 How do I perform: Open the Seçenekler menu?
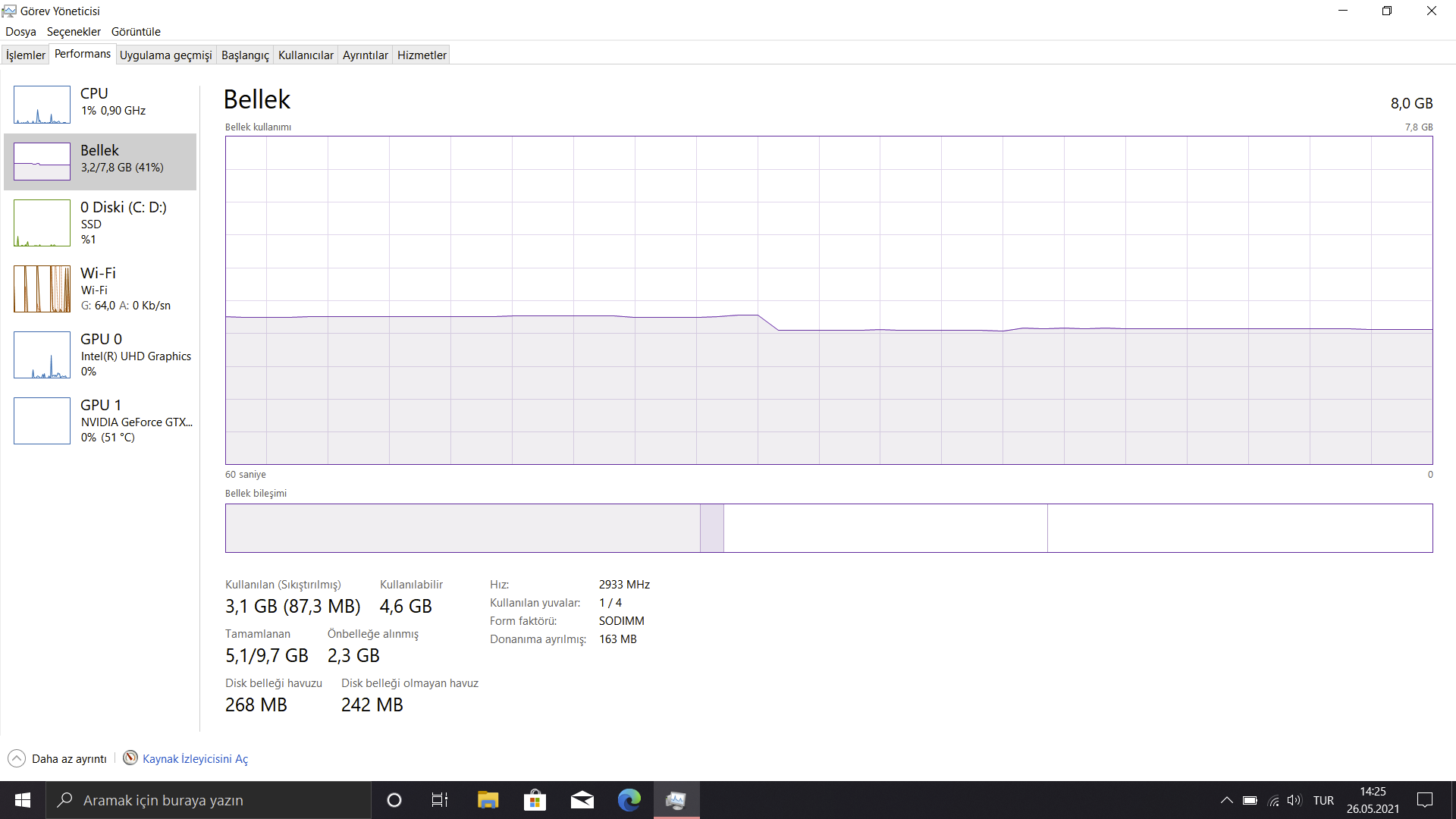[x=74, y=32]
